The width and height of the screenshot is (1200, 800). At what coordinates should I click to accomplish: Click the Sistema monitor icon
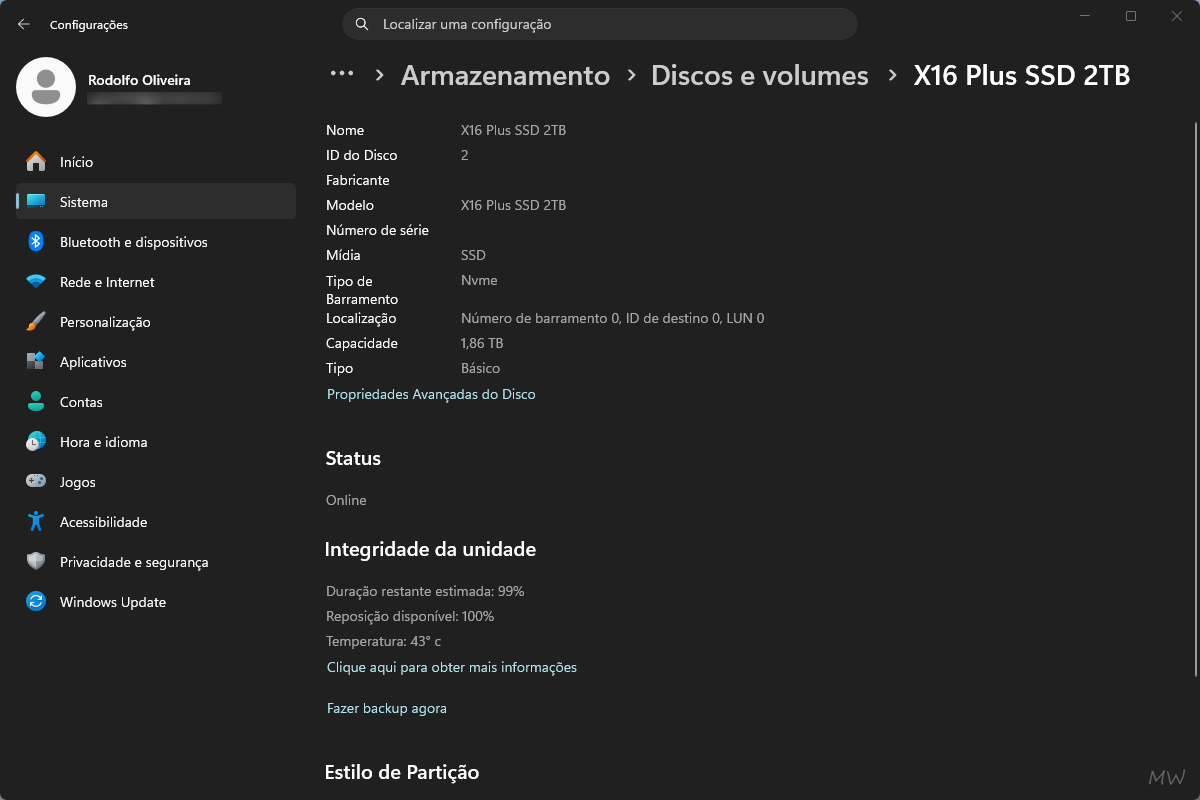coord(36,201)
